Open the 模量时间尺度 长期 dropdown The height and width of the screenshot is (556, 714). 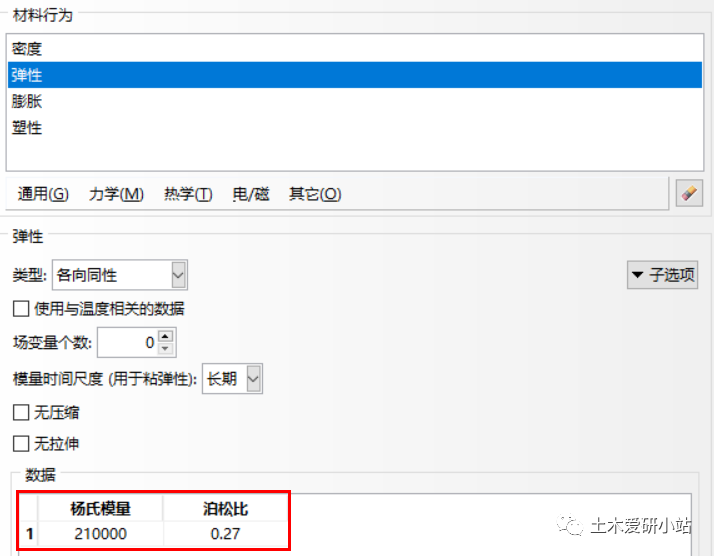click(232, 378)
